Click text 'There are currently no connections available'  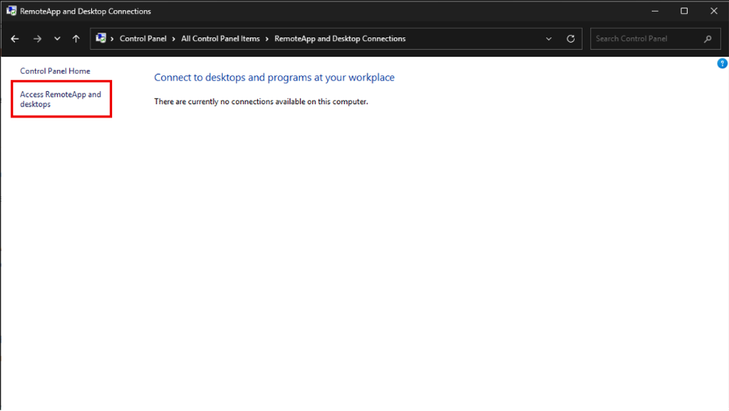point(261,101)
